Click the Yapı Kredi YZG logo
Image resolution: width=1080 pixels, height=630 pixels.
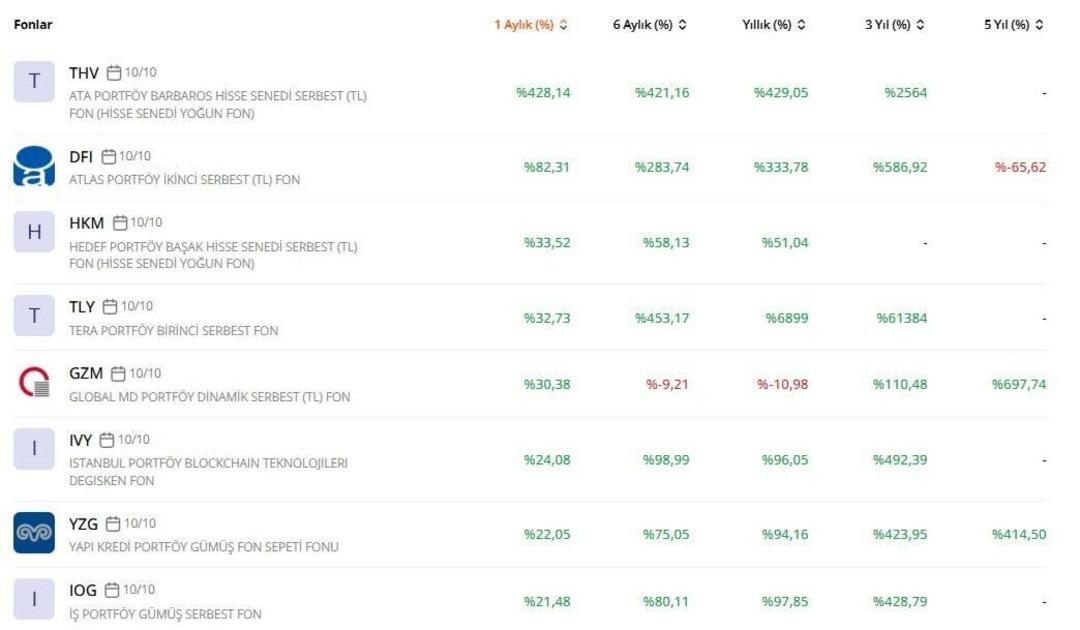34,533
